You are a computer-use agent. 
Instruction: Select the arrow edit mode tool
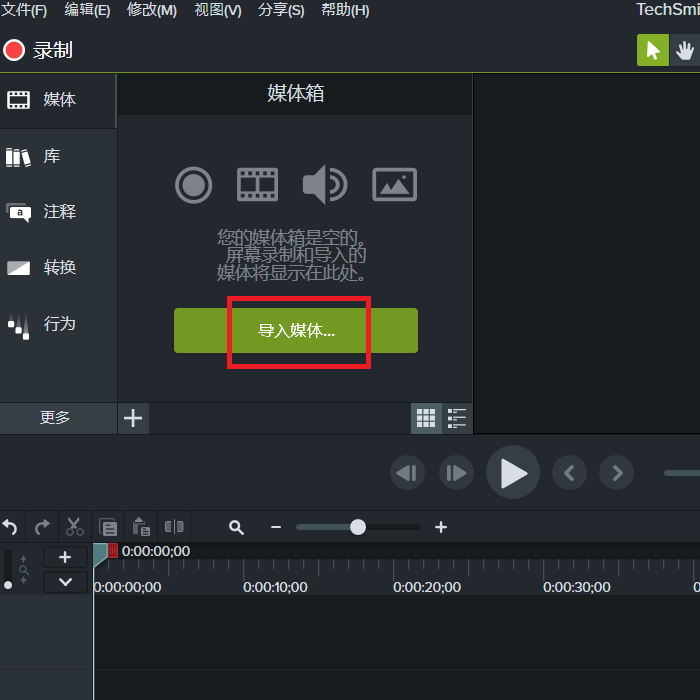tap(653, 50)
